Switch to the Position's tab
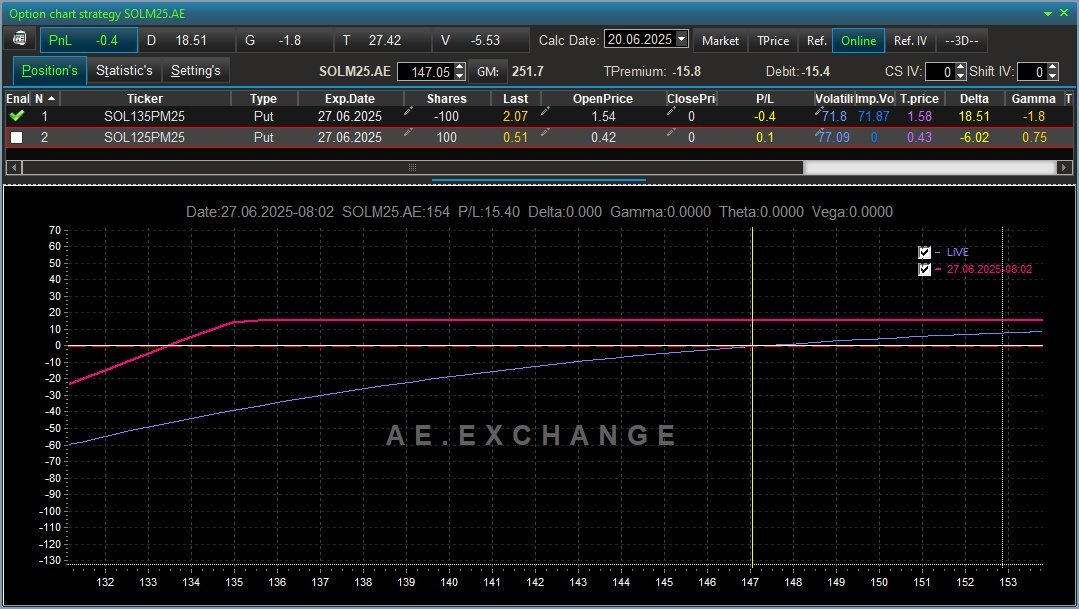 (50, 71)
